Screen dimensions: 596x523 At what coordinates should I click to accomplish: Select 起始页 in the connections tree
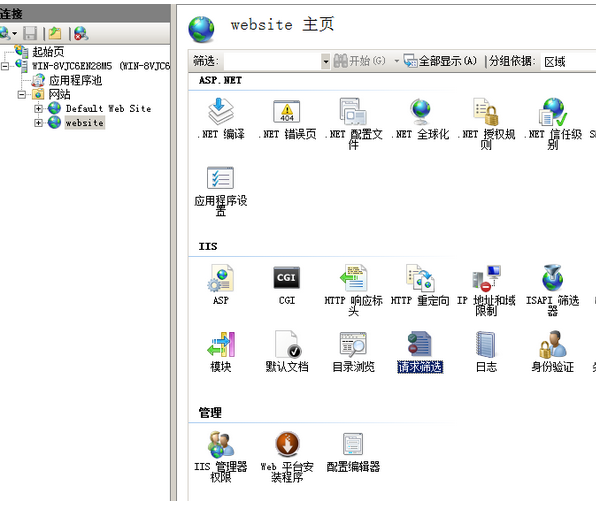tap(48, 51)
